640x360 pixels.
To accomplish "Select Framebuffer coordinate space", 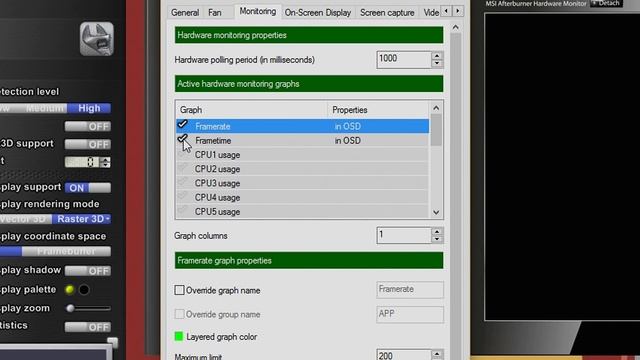I will click(x=66, y=251).
